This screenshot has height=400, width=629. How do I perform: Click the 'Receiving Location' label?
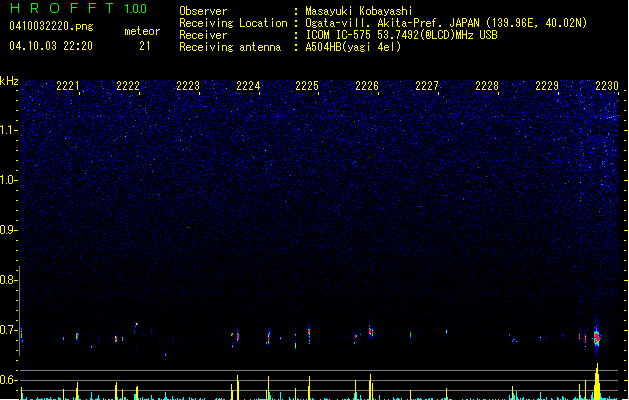point(233,23)
